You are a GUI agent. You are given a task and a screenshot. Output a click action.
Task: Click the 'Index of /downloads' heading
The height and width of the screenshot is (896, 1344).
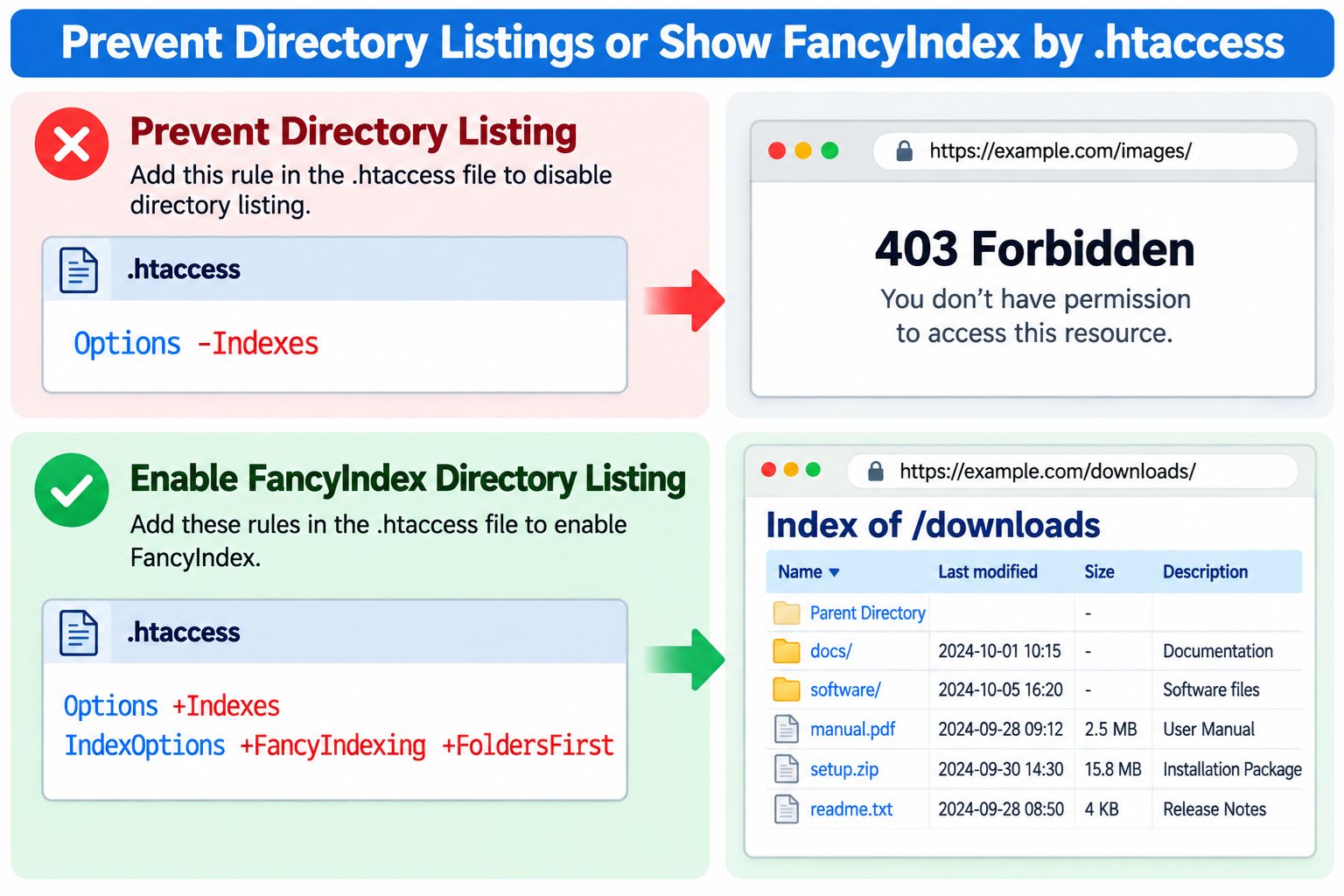pyautogui.click(x=933, y=525)
